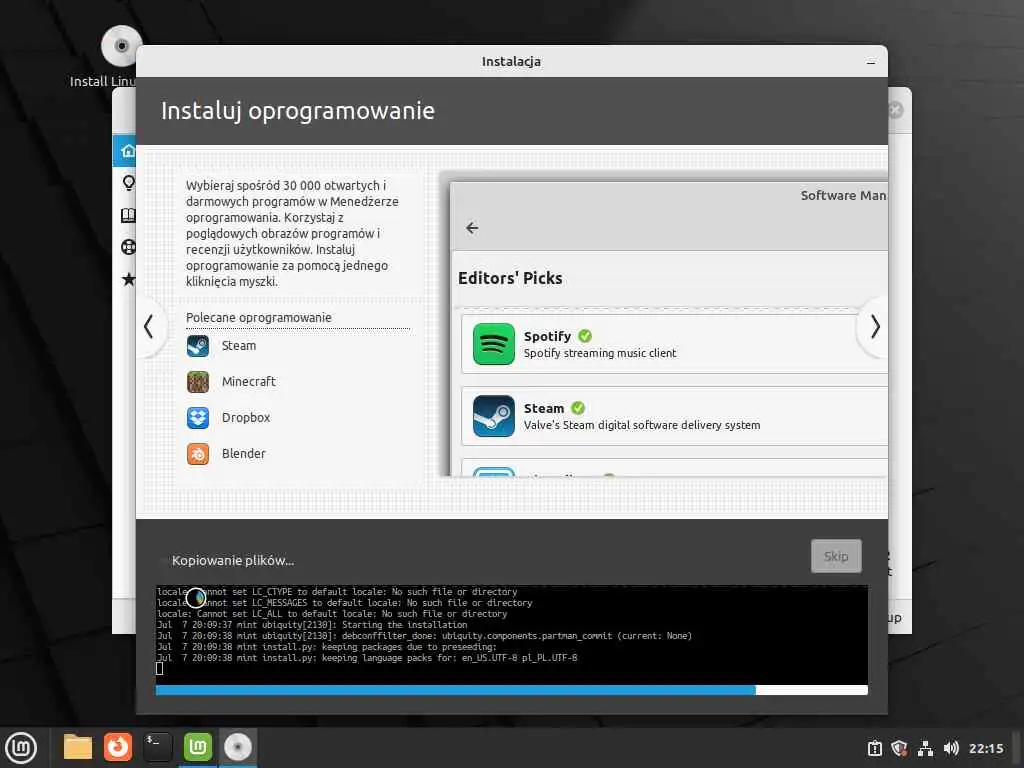This screenshot has height=768, width=1024.
Task: Click the green verified badge next to Spotify
Action: tap(585, 336)
